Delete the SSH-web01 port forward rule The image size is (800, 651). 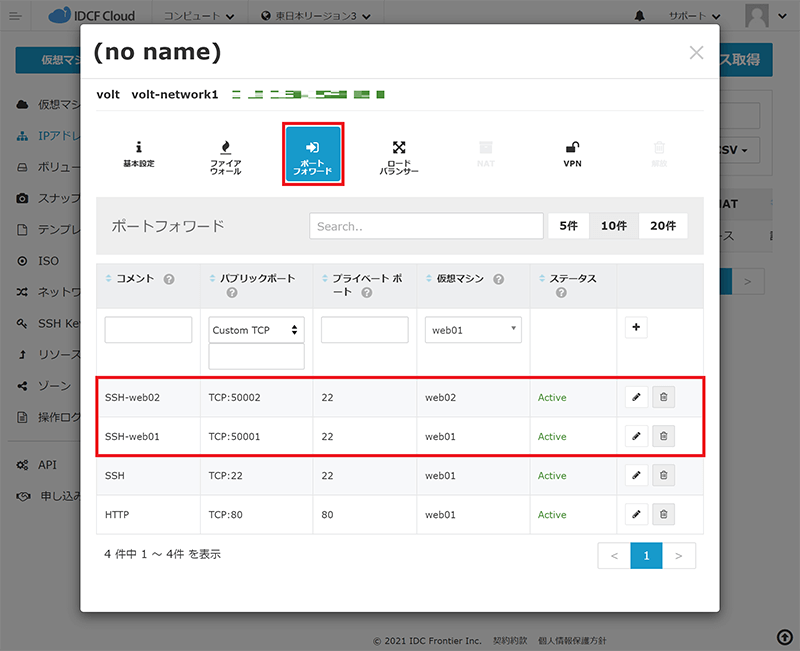(663, 436)
